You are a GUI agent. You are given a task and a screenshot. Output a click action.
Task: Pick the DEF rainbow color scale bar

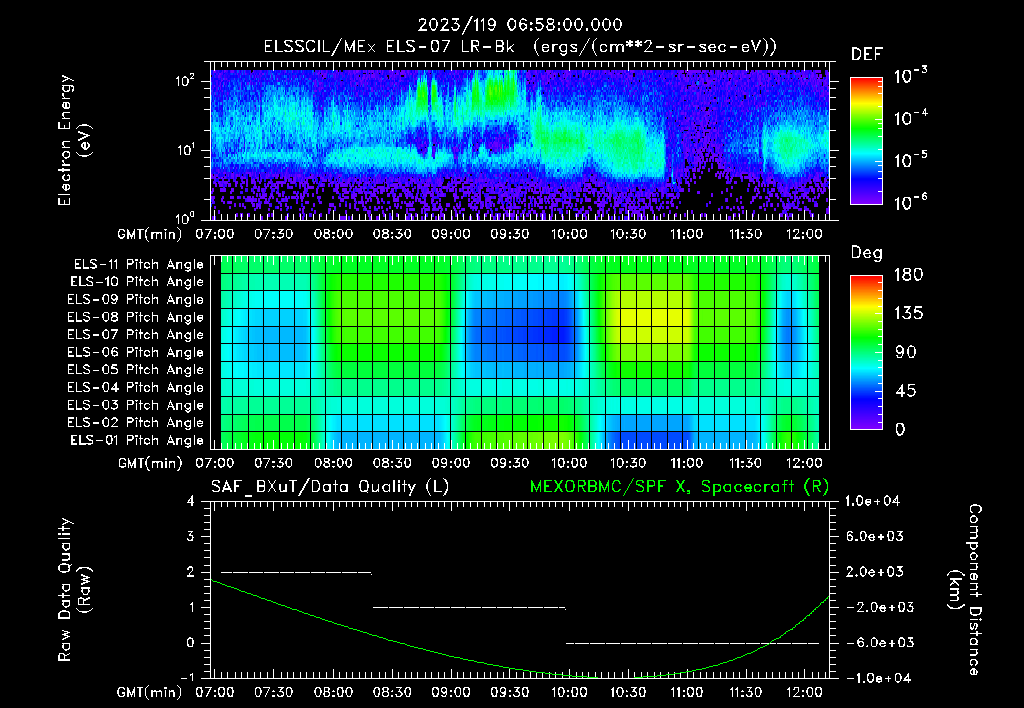pos(866,140)
